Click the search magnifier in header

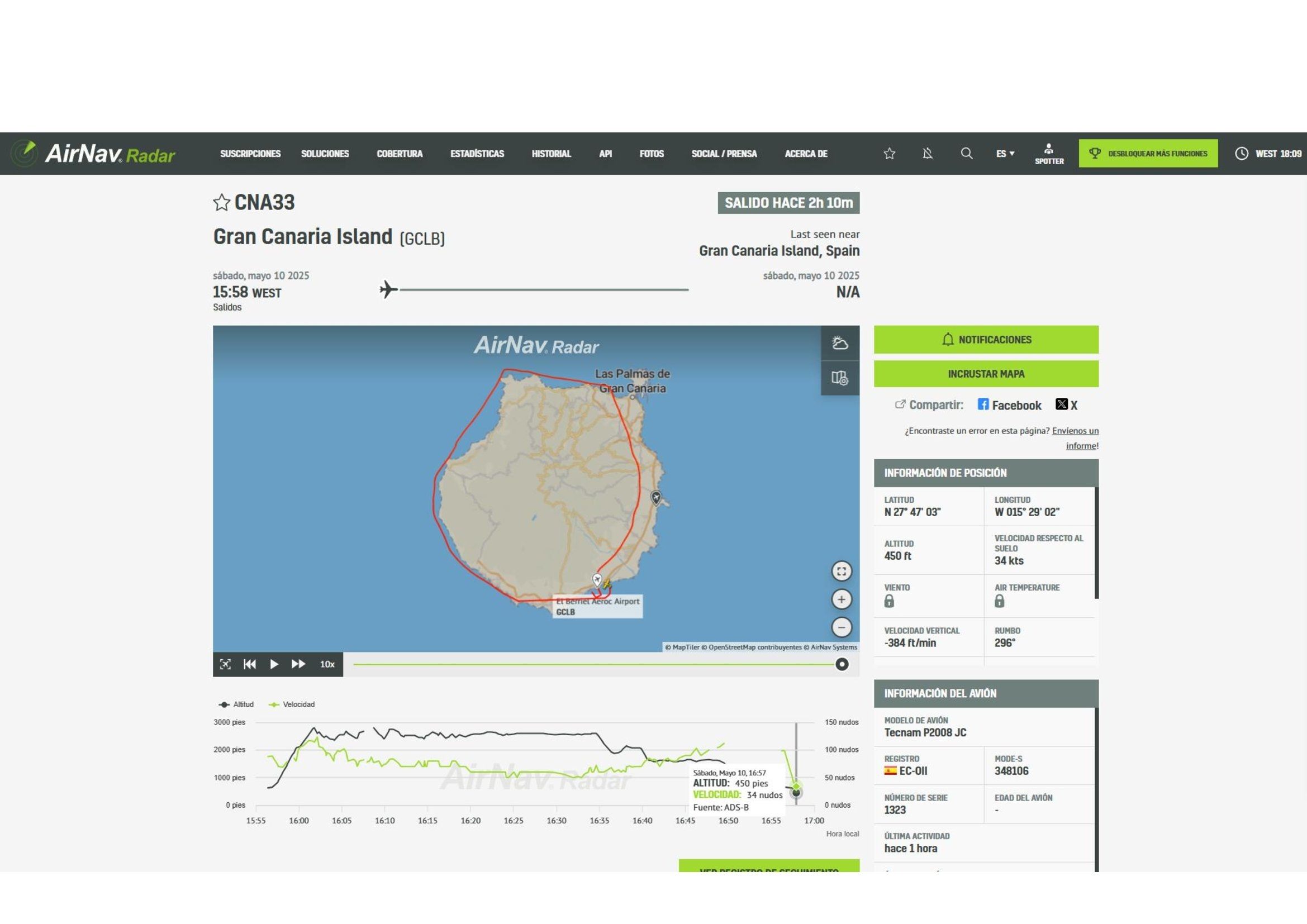[x=966, y=154]
